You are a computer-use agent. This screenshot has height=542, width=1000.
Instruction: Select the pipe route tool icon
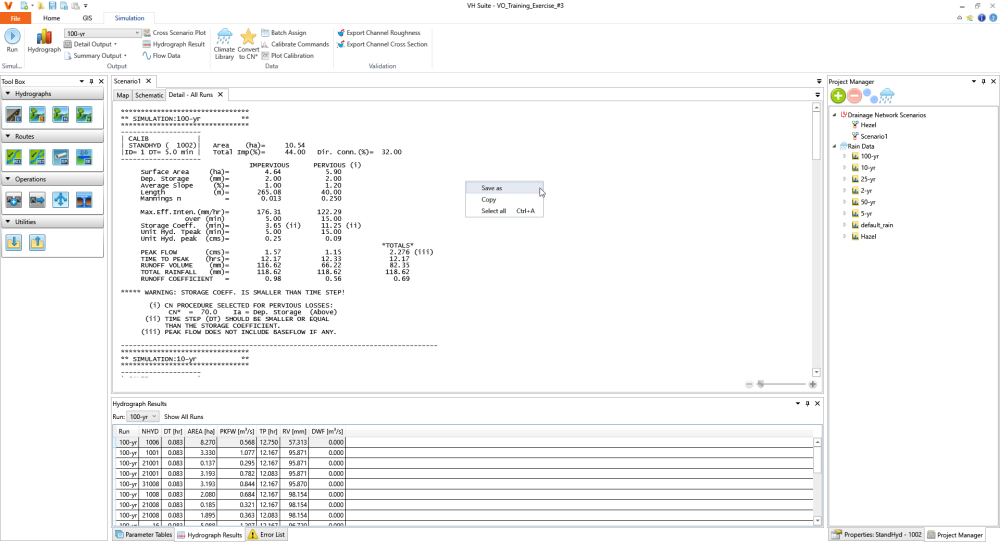[61, 157]
